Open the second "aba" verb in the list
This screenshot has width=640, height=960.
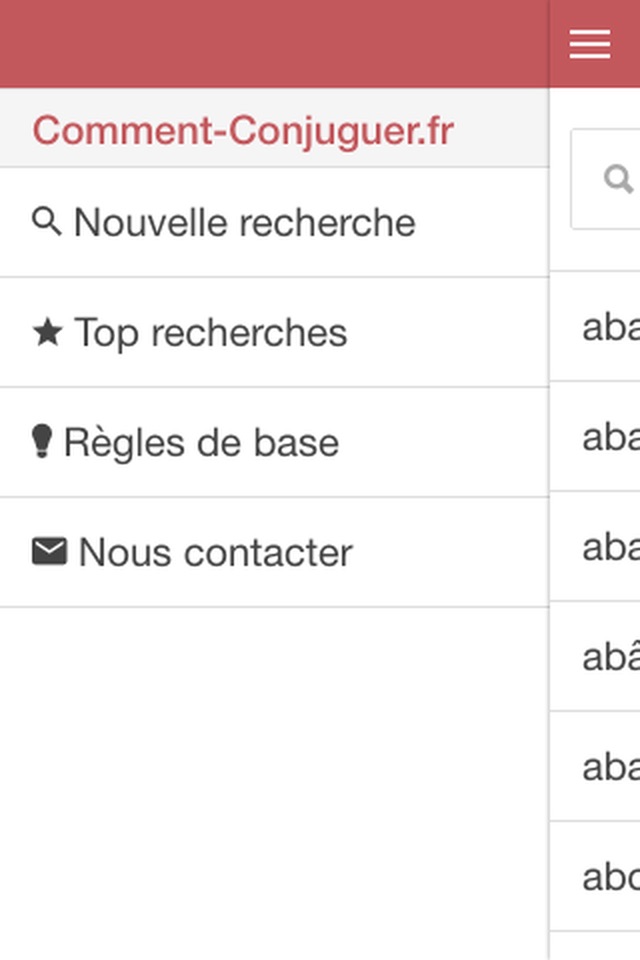coord(595,437)
